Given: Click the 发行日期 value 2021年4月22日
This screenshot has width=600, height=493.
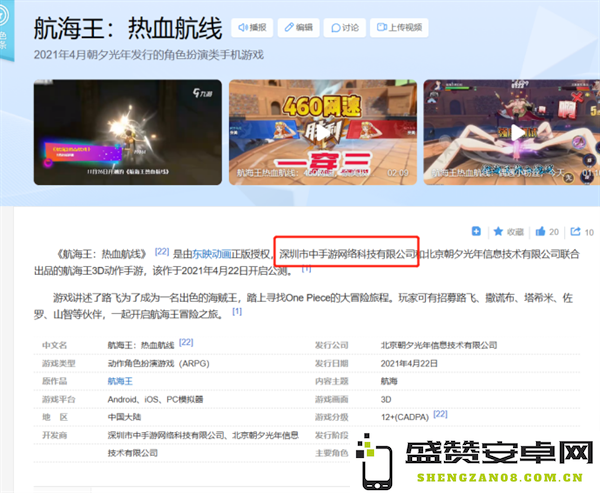Looking at the screenshot, I should [409, 363].
